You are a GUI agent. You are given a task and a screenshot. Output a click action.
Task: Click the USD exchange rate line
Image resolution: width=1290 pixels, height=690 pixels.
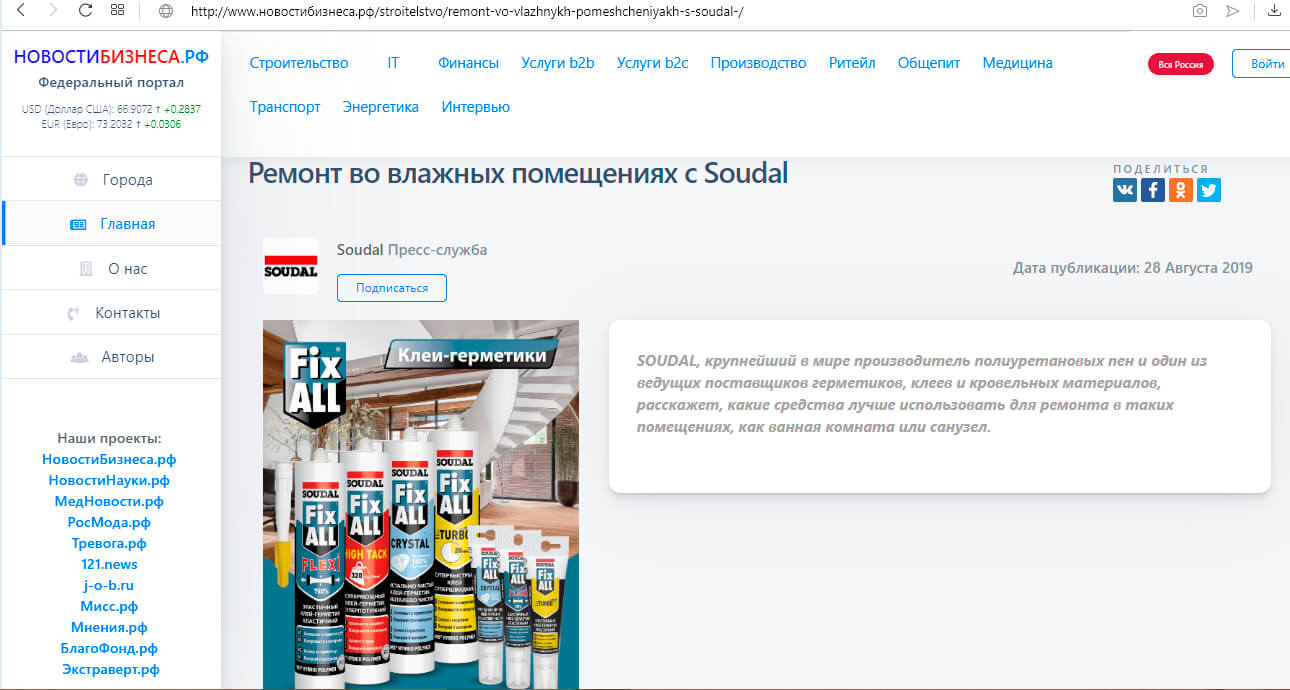(111, 109)
